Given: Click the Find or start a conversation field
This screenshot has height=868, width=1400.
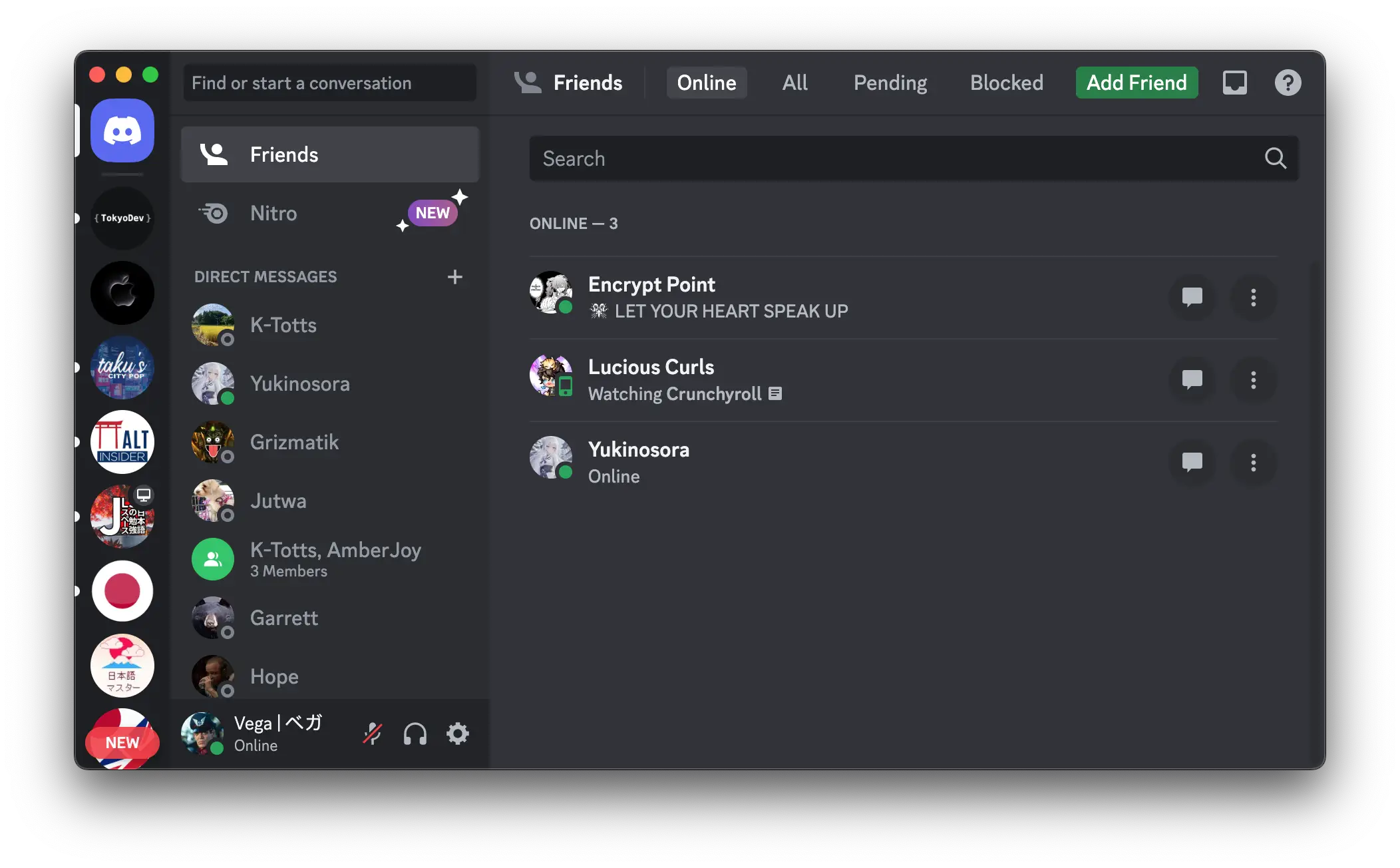Looking at the screenshot, I should [x=329, y=83].
